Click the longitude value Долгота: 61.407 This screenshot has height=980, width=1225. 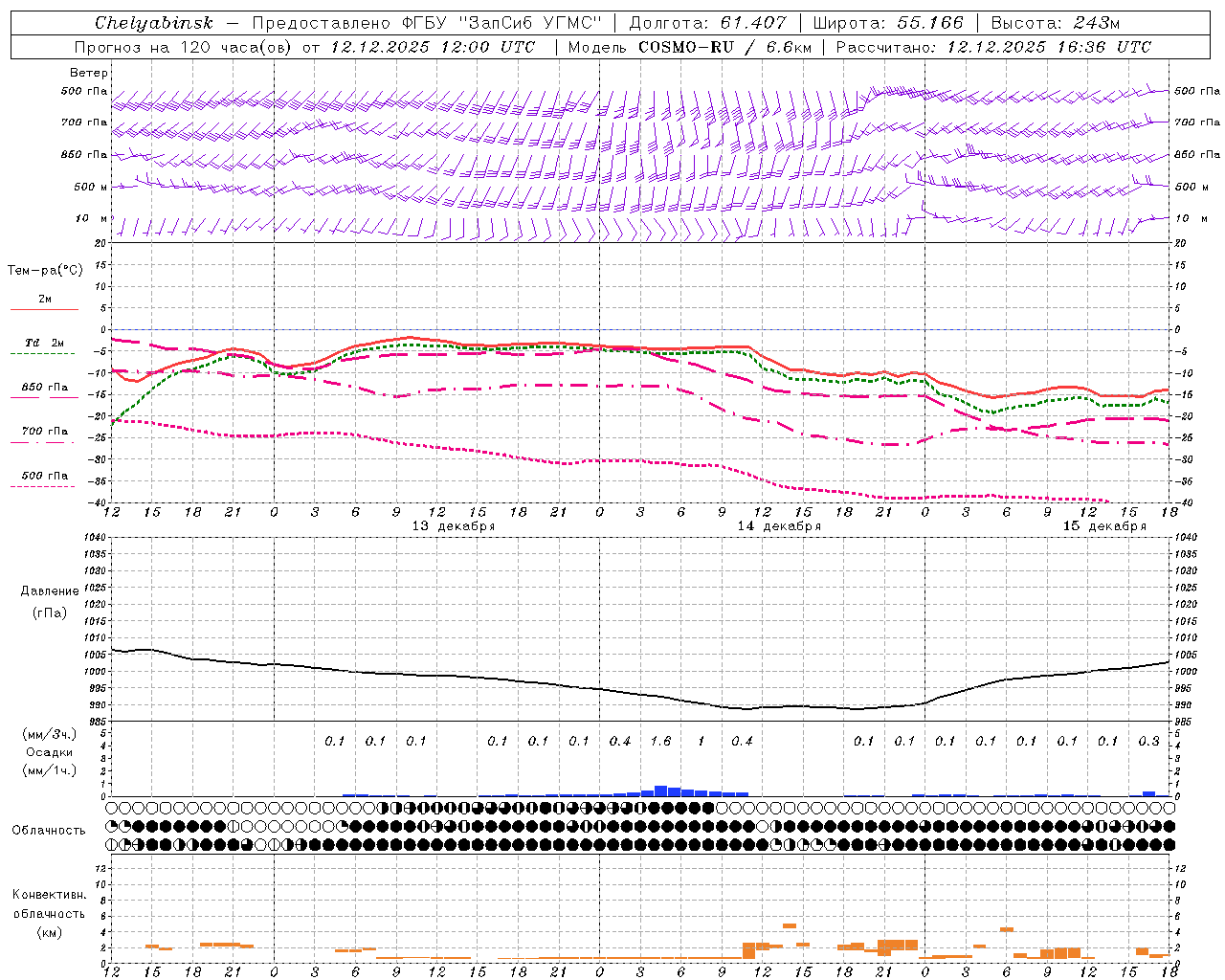click(707, 23)
